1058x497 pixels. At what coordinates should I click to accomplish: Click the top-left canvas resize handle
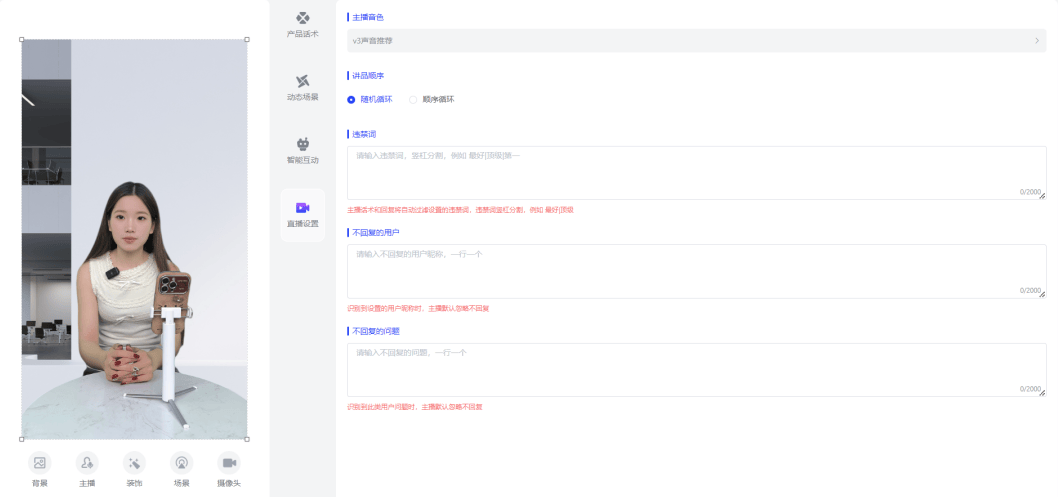tap(22, 40)
